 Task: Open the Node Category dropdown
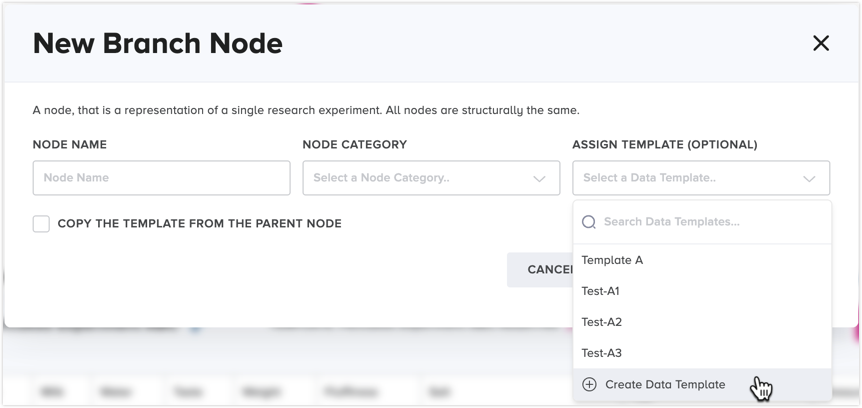click(431, 178)
